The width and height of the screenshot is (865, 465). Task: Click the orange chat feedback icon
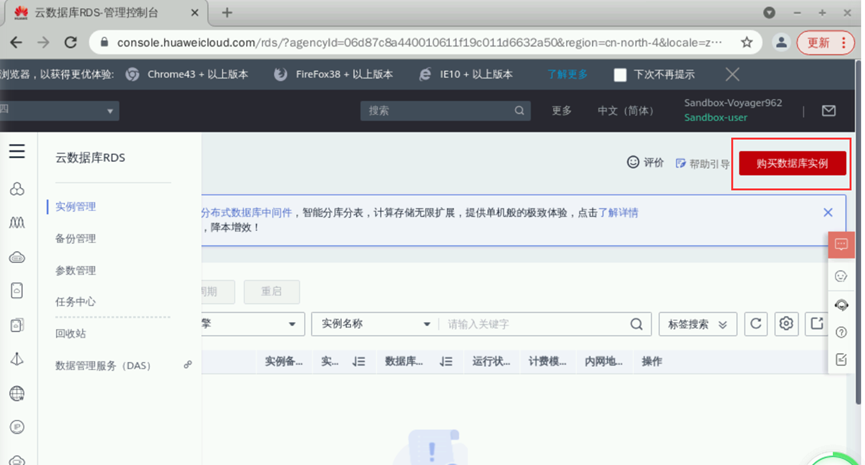(x=841, y=244)
